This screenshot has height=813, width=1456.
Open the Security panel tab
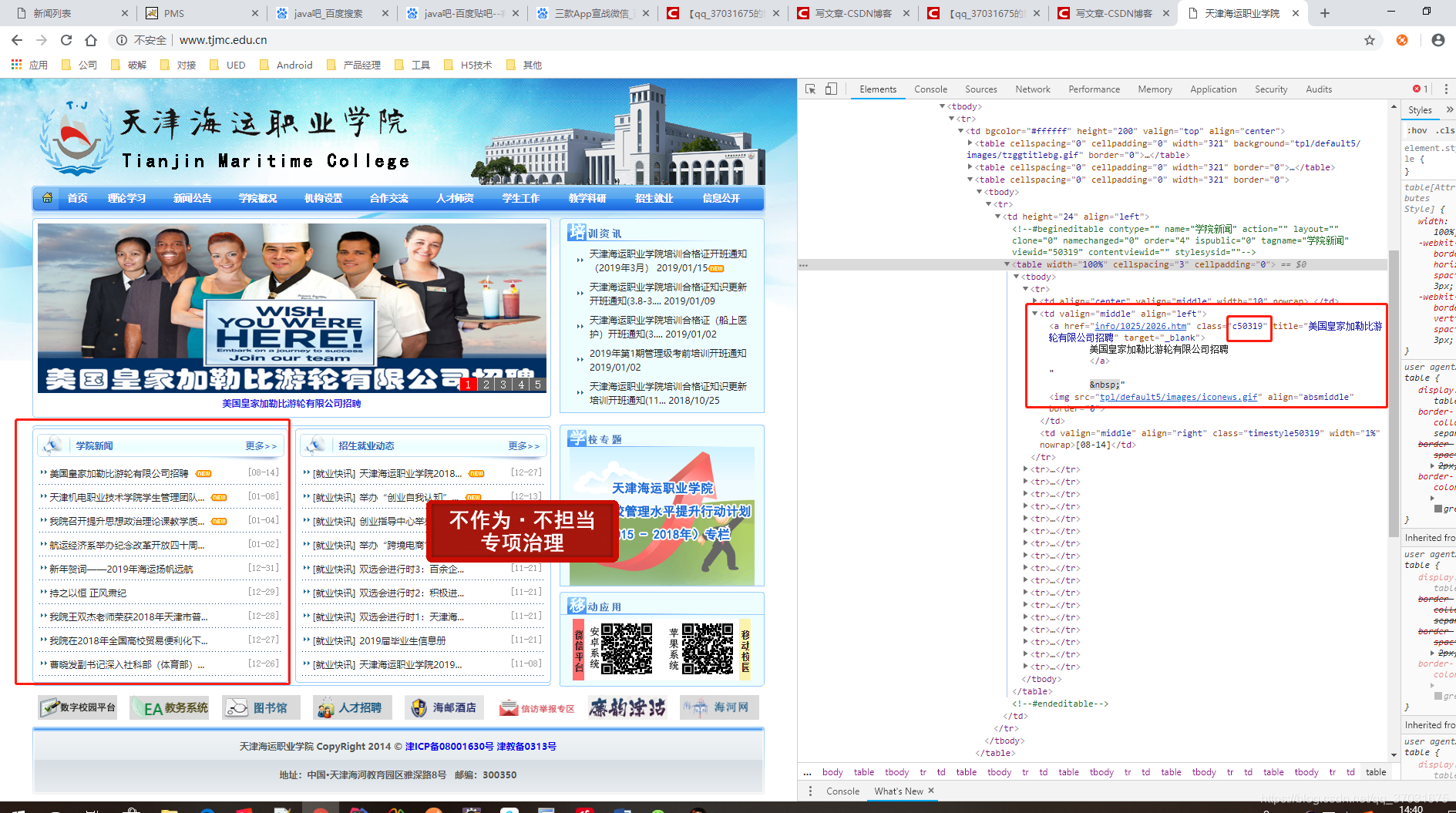pos(1271,89)
